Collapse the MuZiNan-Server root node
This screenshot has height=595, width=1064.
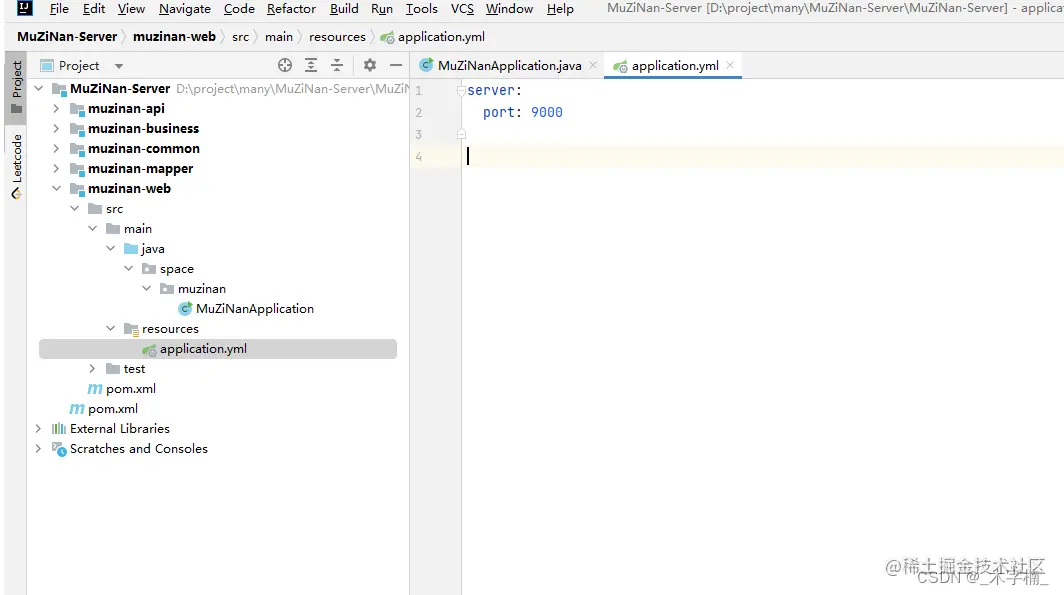39,88
